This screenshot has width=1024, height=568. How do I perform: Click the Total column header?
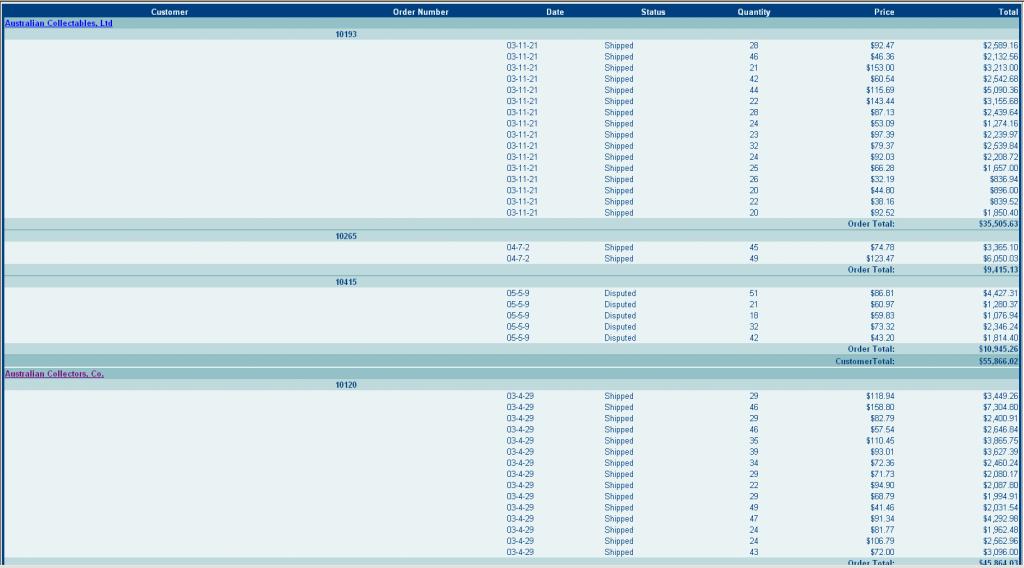1008,12
